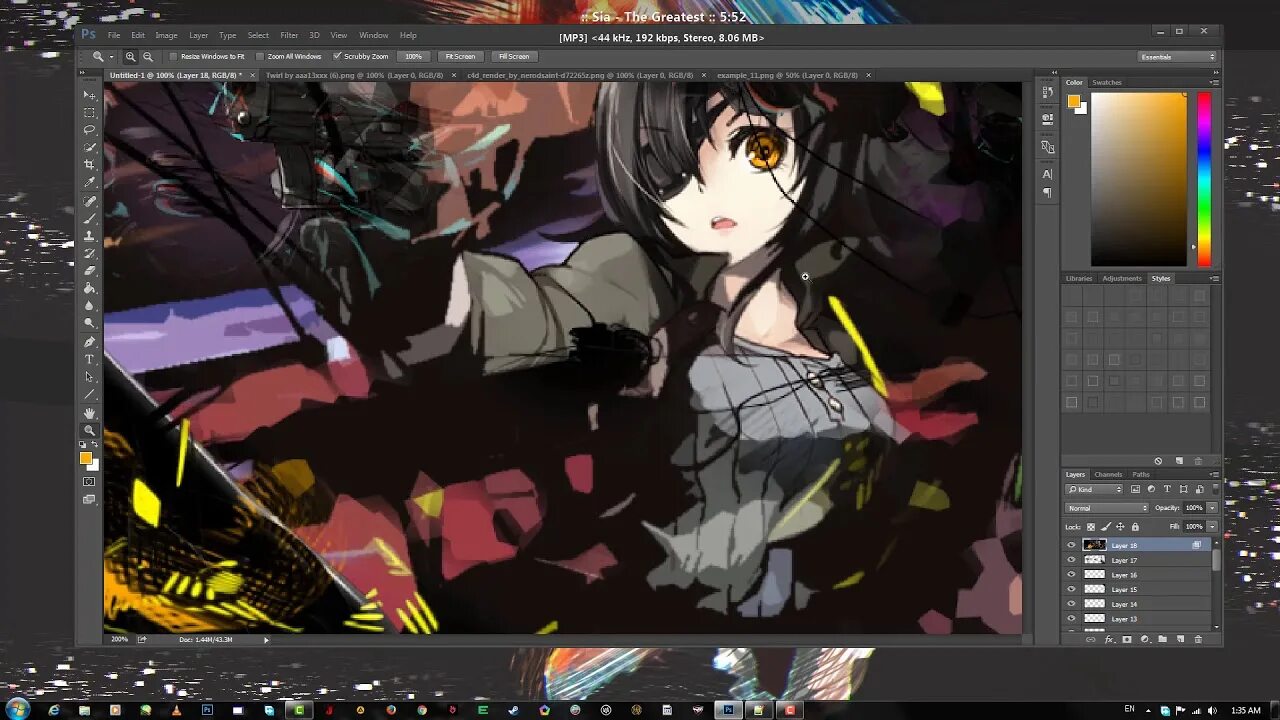The image size is (1280, 720).
Task: Select the Crop tool
Action: tap(89, 164)
